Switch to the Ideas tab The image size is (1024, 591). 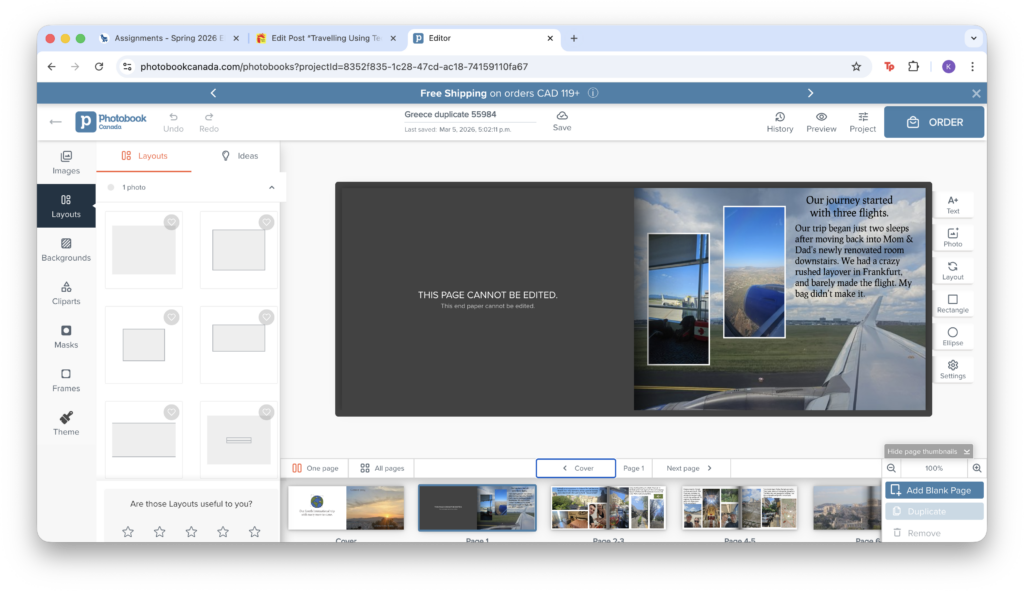coord(239,156)
